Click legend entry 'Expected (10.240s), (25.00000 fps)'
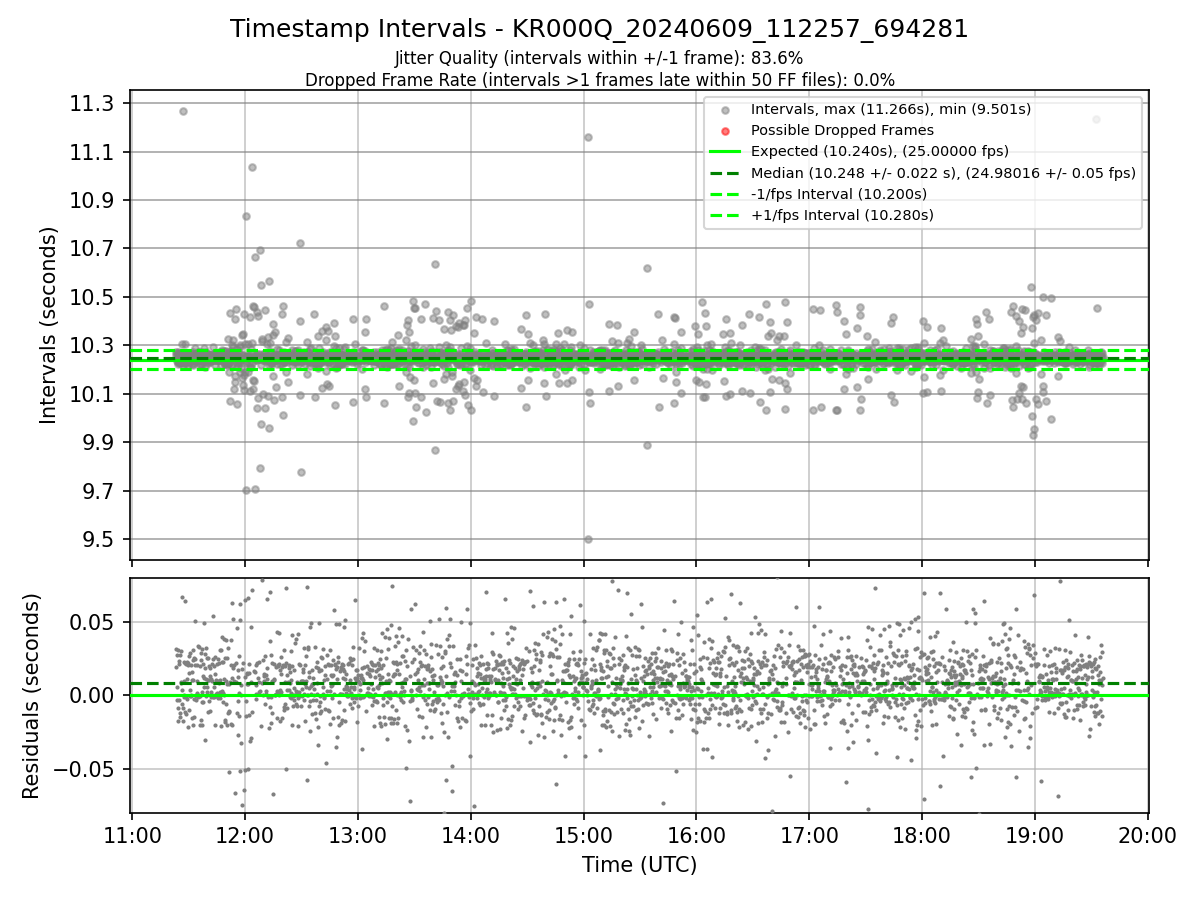The width and height of the screenshot is (1200, 900). click(880, 151)
